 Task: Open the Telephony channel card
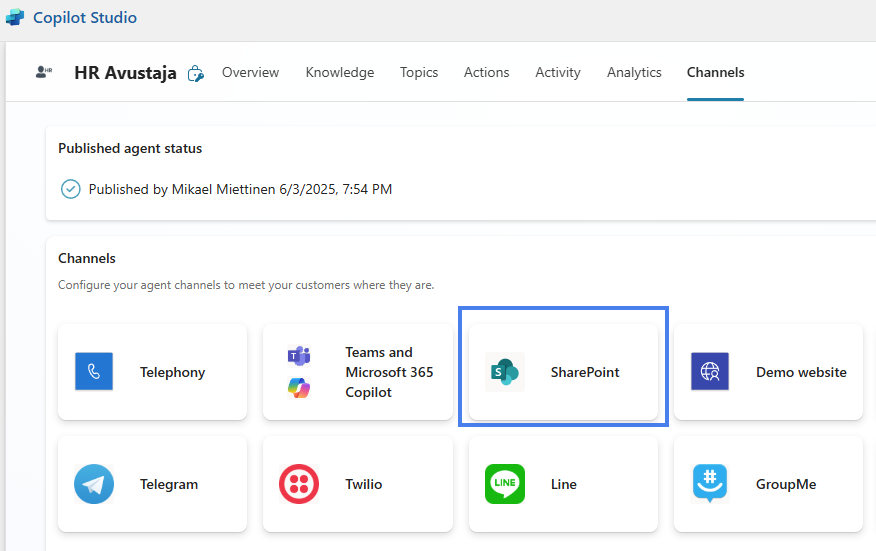[153, 372]
